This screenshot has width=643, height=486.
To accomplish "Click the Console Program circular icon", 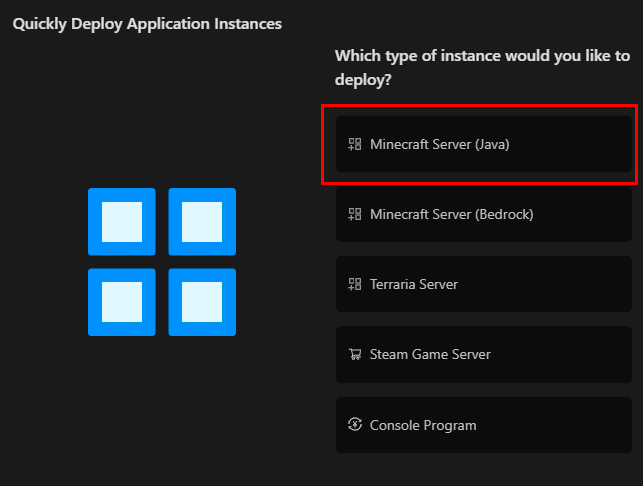I will pyautogui.click(x=354, y=425).
